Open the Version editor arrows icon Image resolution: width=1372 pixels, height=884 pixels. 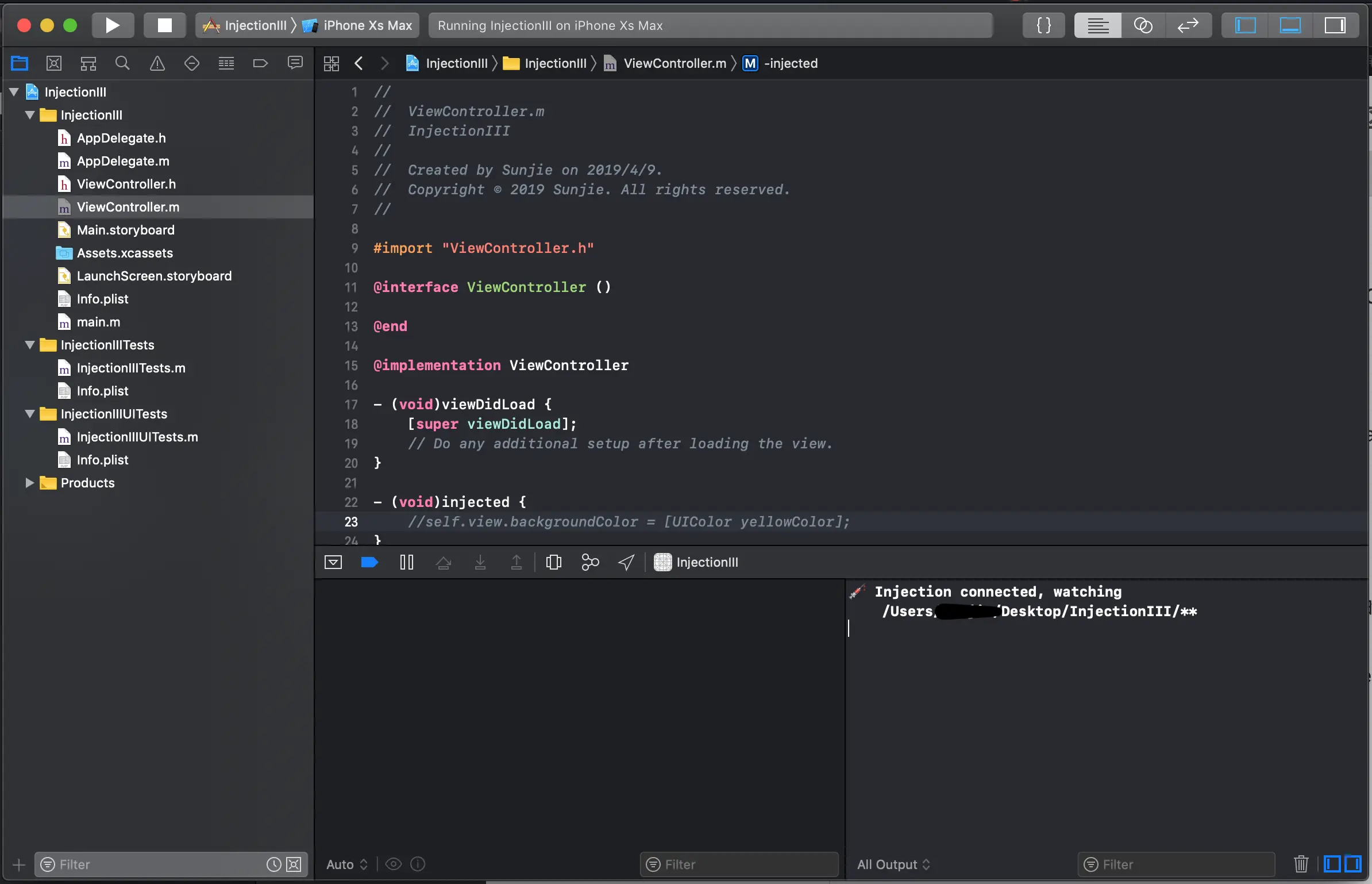coord(1188,25)
